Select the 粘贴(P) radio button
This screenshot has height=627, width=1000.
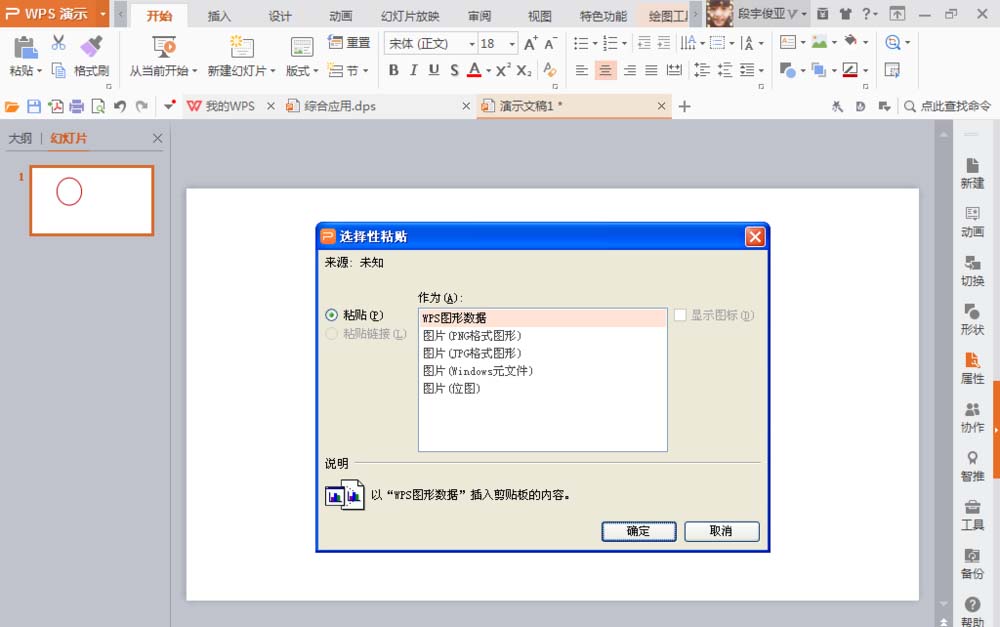pyautogui.click(x=331, y=315)
